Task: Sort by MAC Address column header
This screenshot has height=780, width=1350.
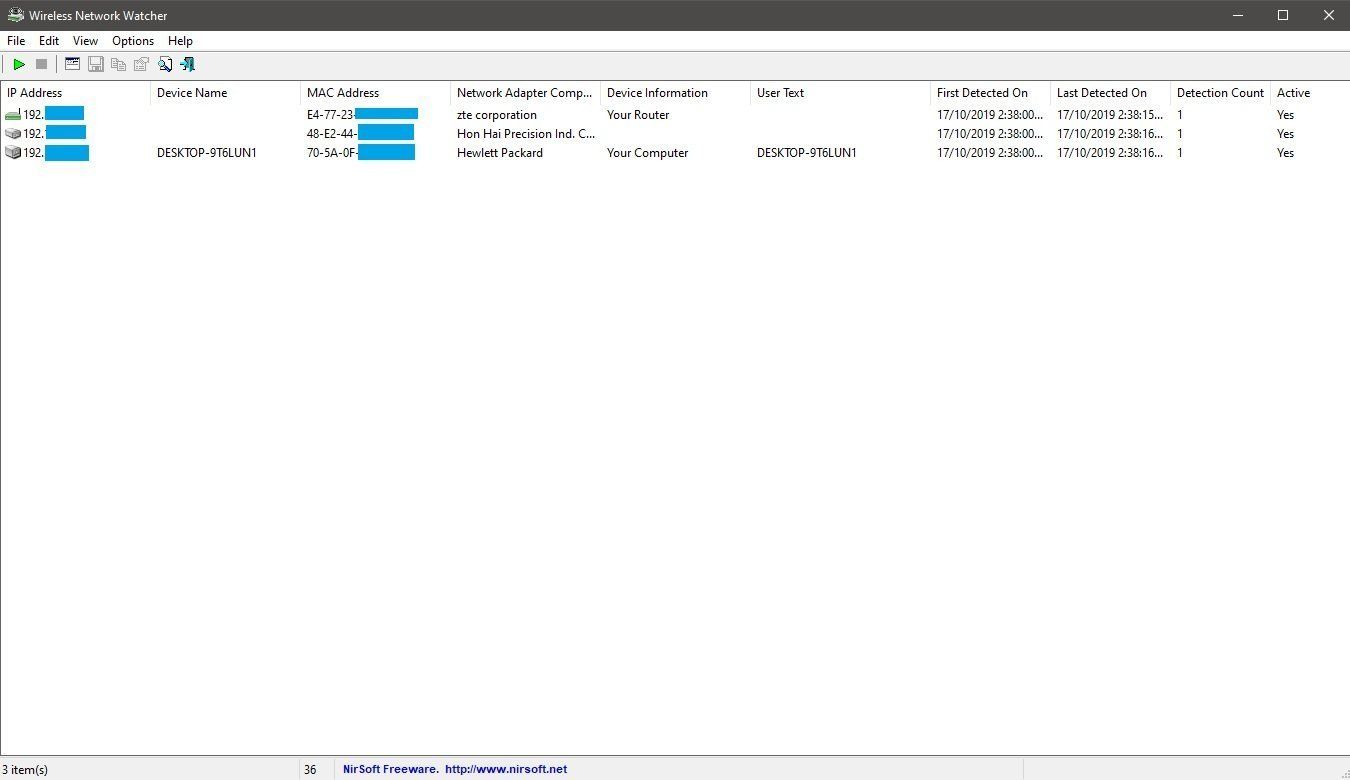Action: pyautogui.click(x=343, y=93)
